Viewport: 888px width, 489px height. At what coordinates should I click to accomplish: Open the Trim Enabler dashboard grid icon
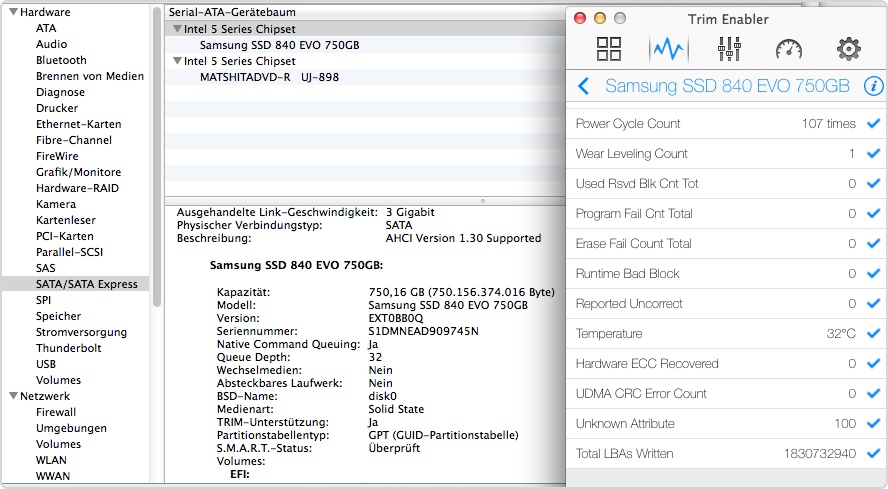pos(609,49)
